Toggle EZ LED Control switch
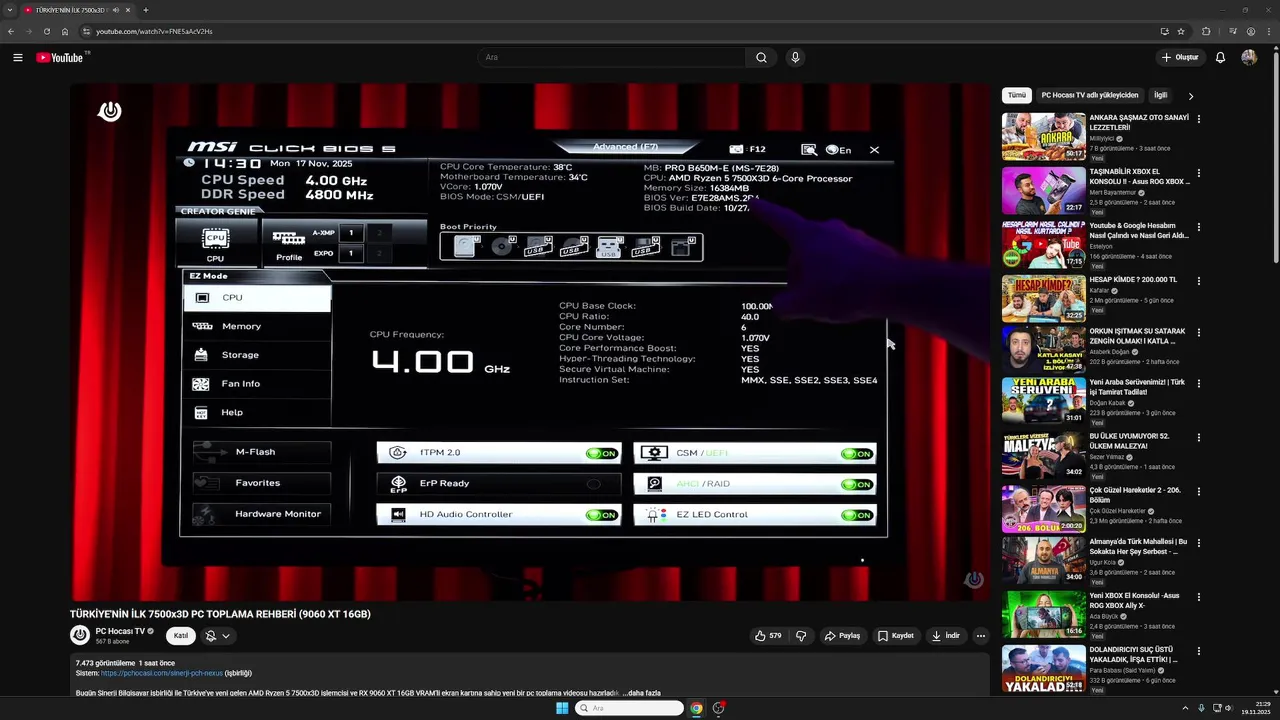 point(857,515)
